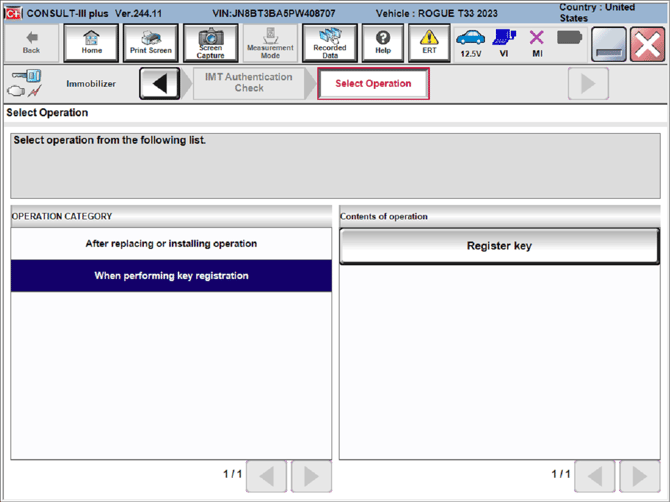Click Operation Category previous page arrow
Viewport: 670px width, 502px height.
267,476
